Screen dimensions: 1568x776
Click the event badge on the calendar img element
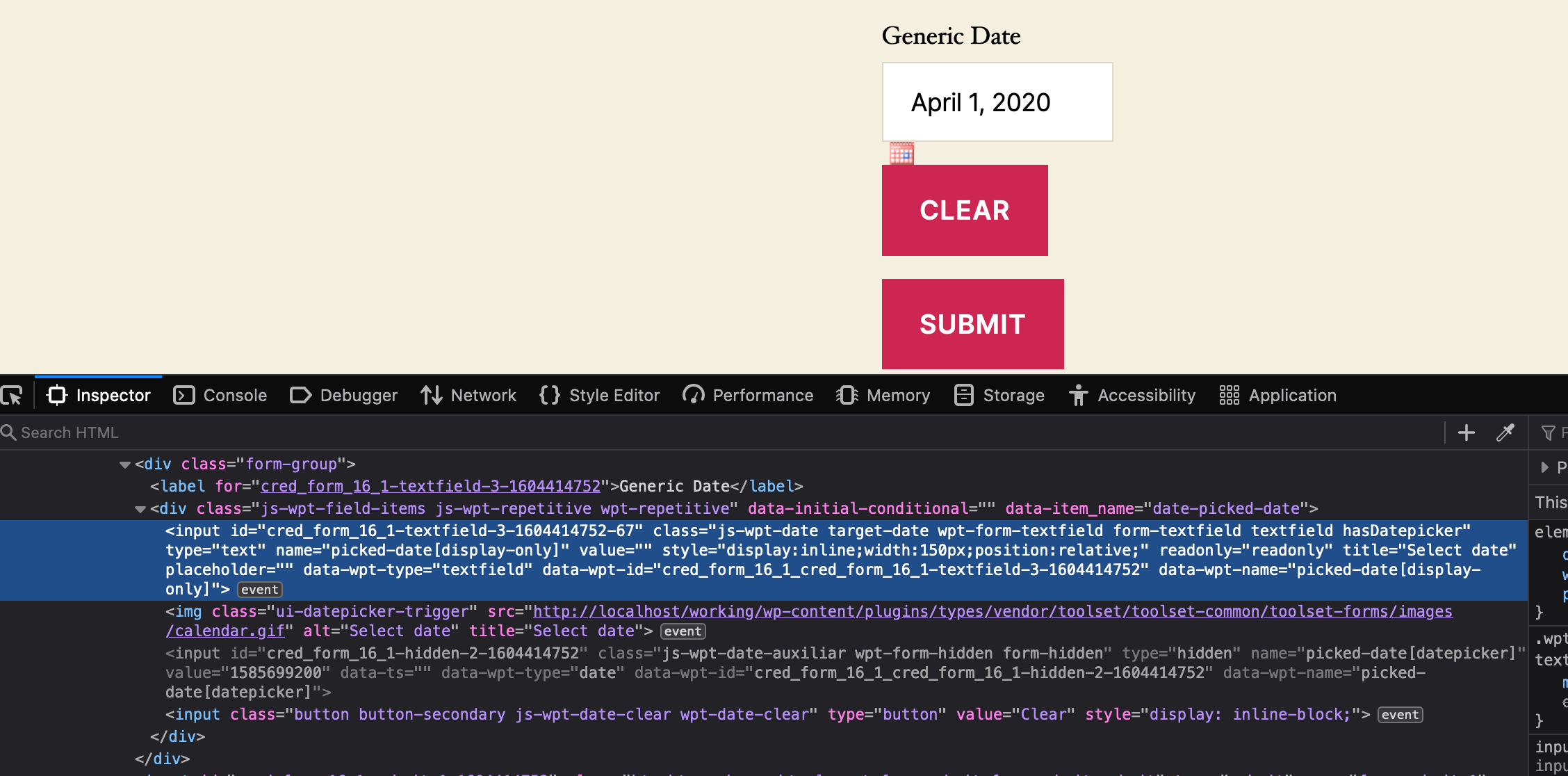pos(682,631)
